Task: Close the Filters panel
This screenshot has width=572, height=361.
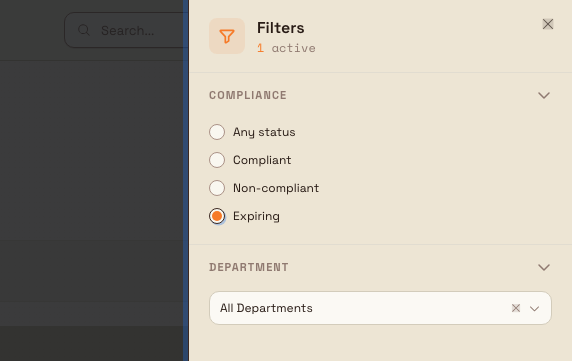Action: point(548,24)
